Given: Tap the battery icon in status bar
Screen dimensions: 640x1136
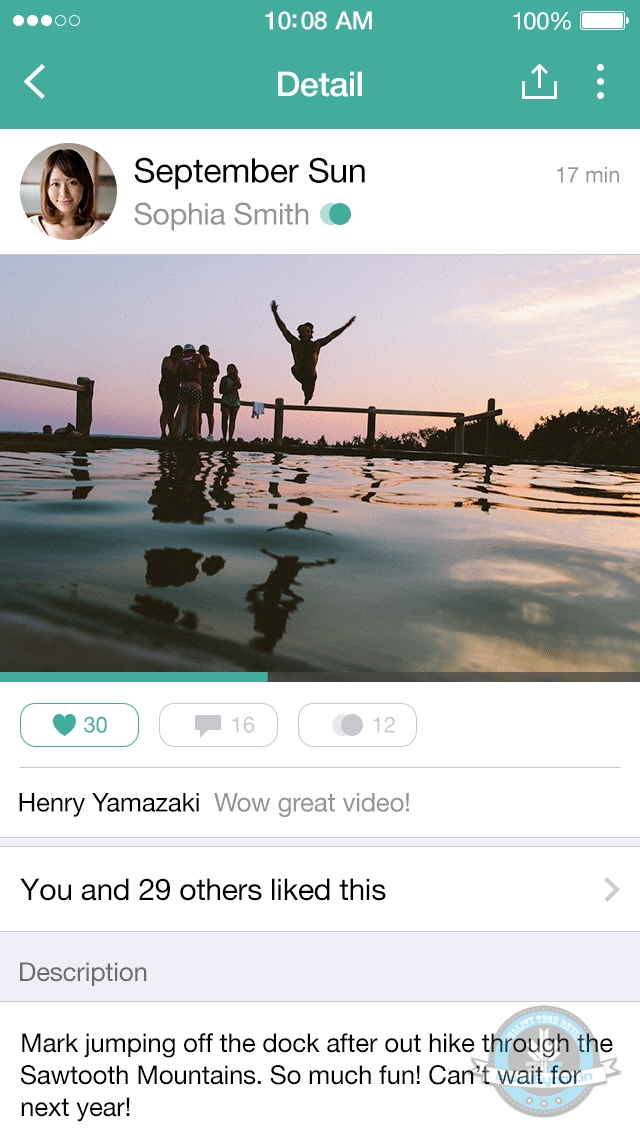Looking at the screenshot, I should (603, 21).
